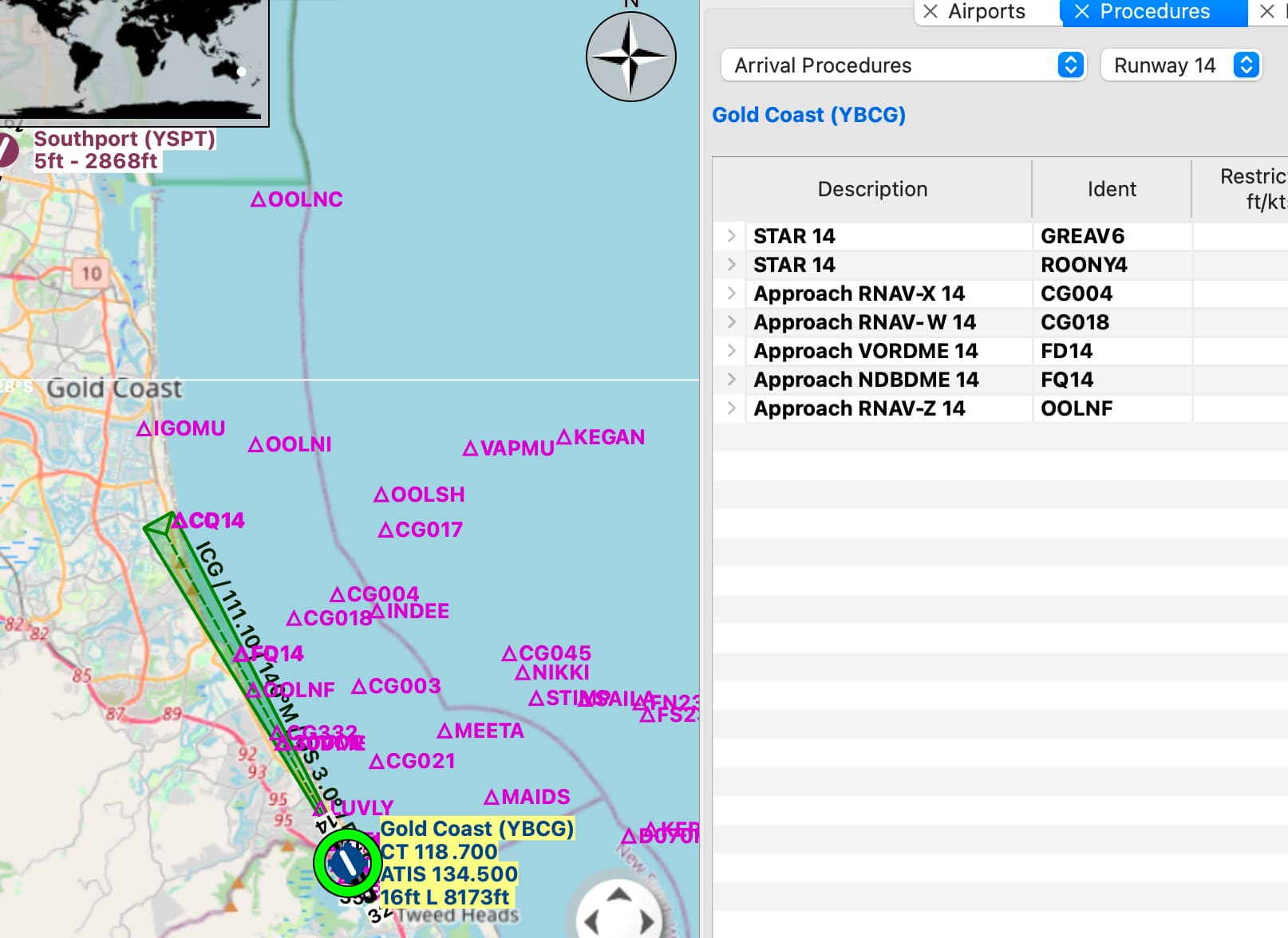Click the Southport YSPT airport icon
This screenshot has height=938, width=1288.
tap(6, 150)
